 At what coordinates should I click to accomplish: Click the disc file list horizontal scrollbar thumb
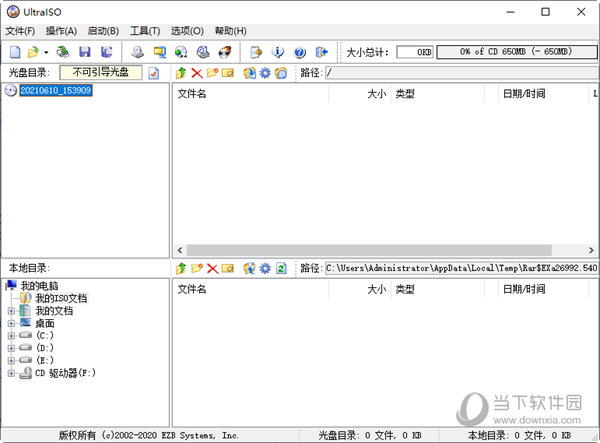pos(369,250)
